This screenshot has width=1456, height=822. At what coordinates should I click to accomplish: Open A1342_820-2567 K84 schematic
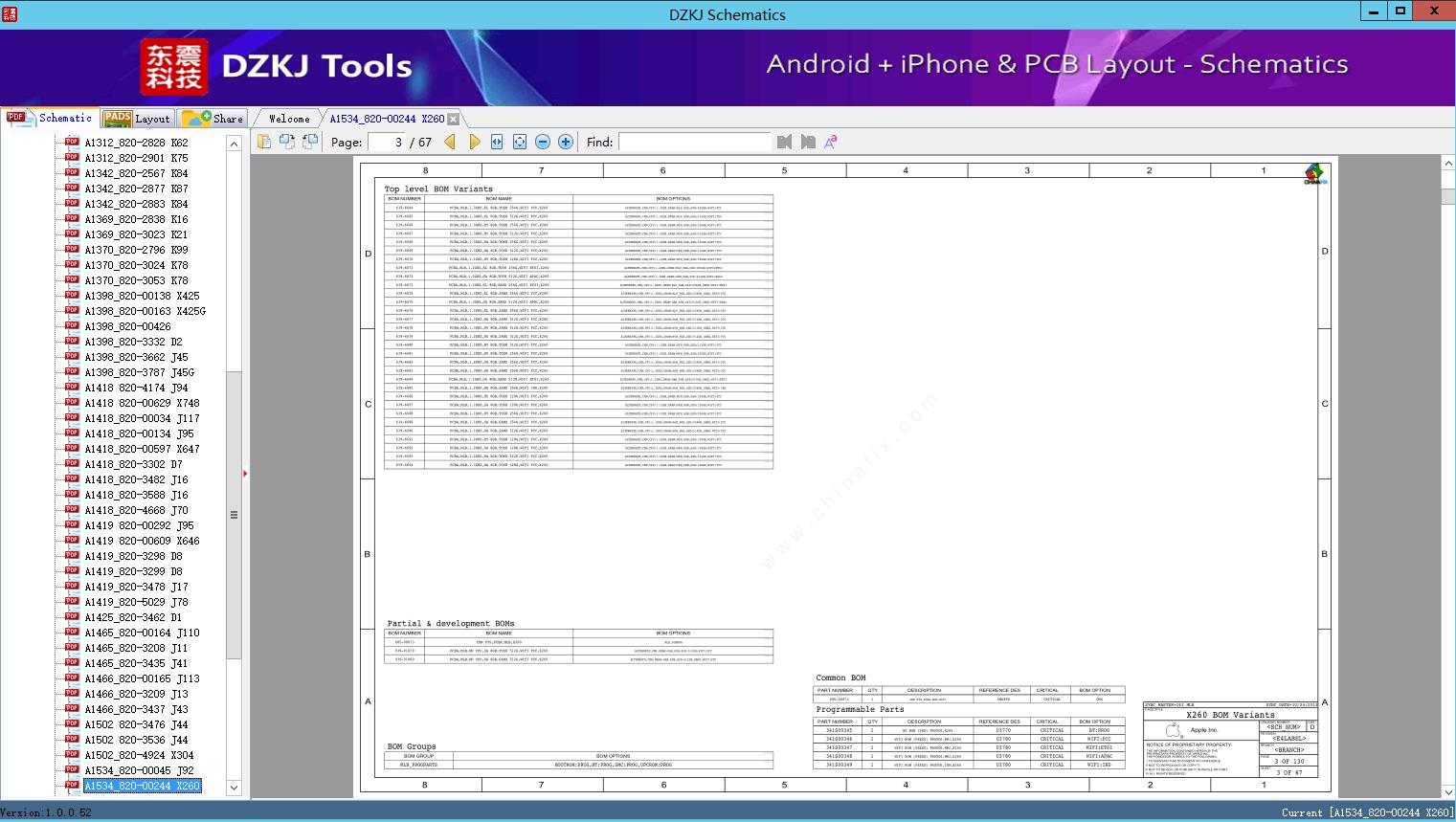click(136, 173)
